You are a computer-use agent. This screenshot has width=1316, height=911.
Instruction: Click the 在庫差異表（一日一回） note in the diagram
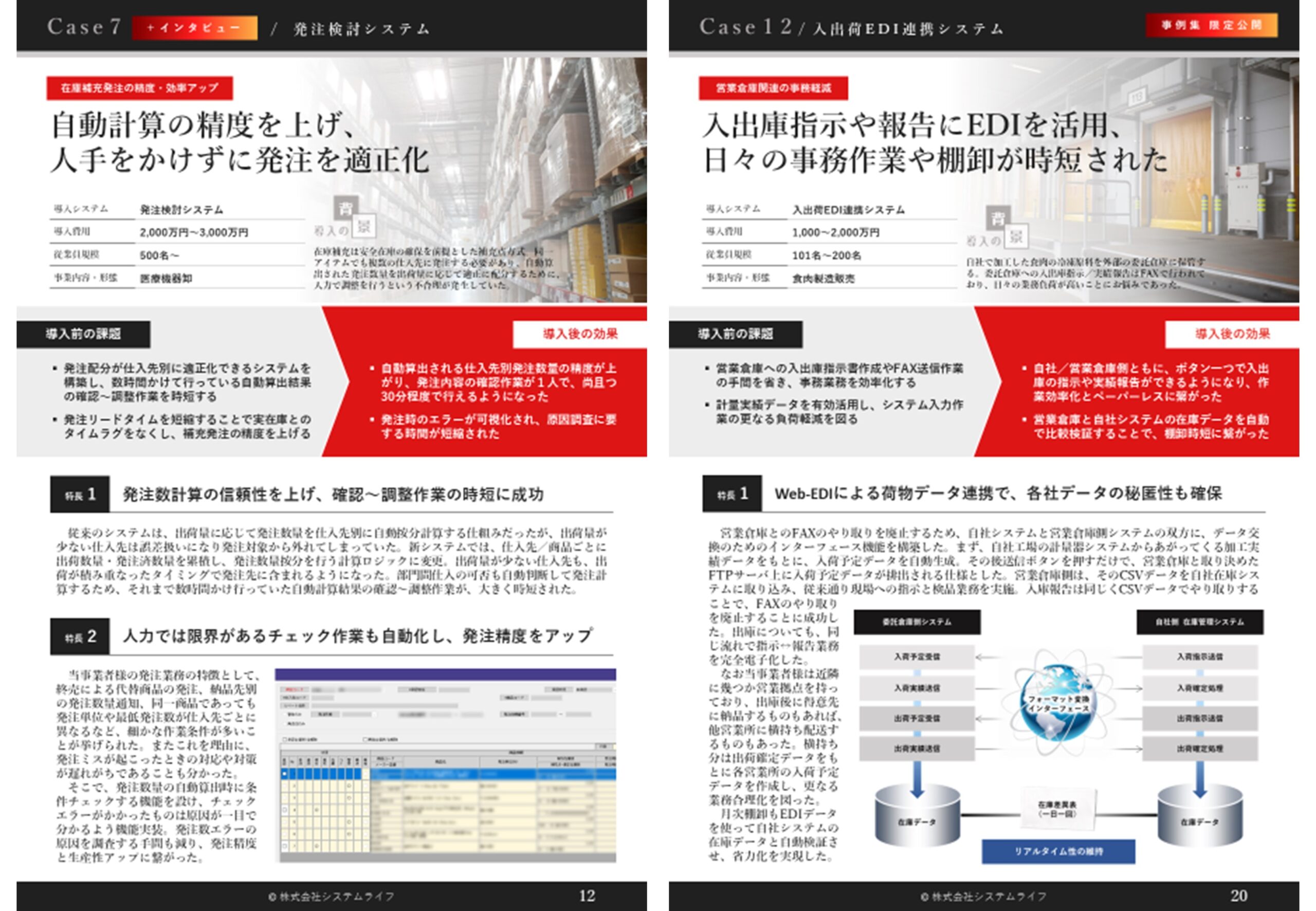tap(1057, 809)
